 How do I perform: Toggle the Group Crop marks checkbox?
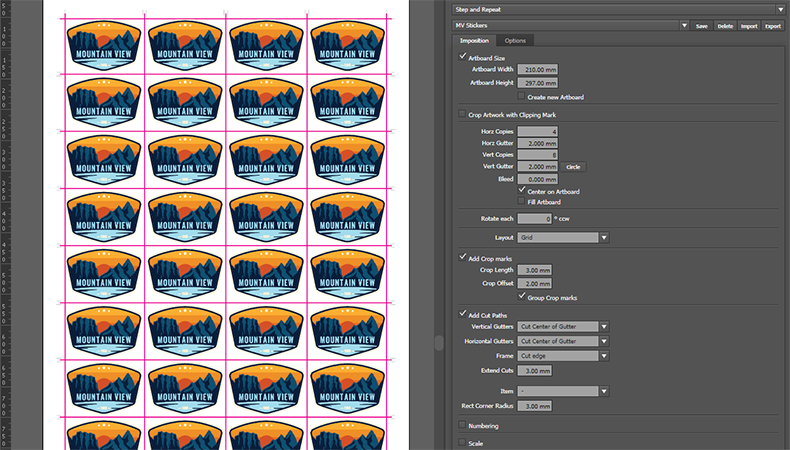(x=521, y=297)
